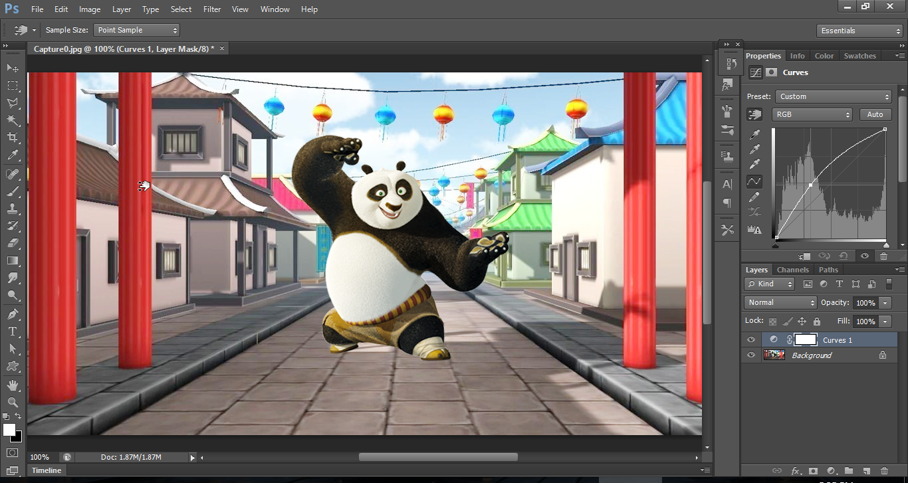Open the Styles panel icon
This screenshot has height=484, width=909.
(727, 86)
